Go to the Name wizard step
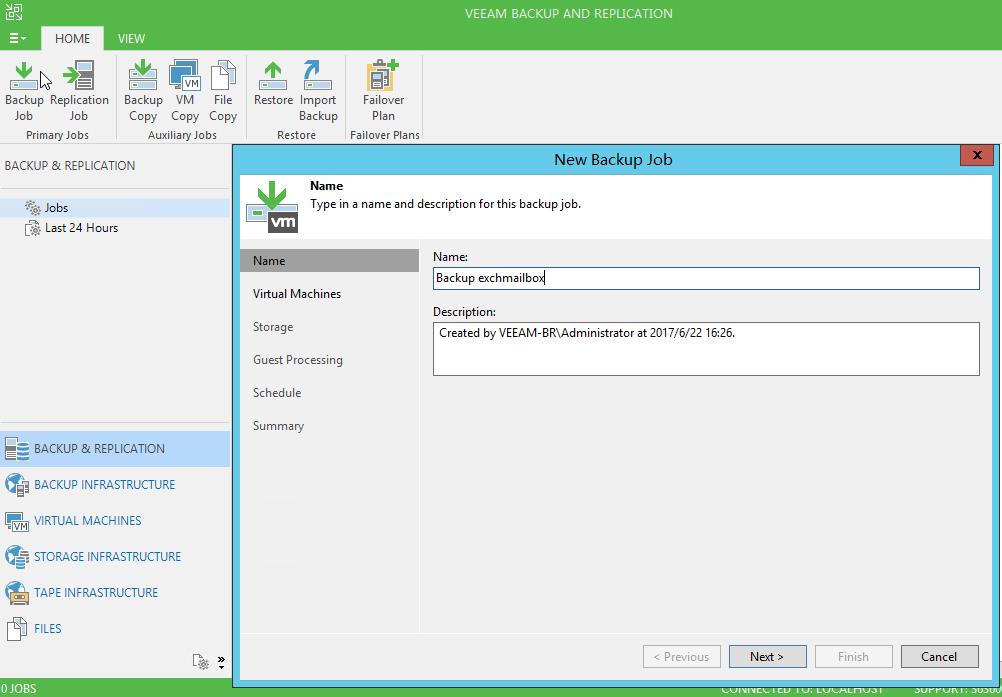This screenshot has height=697, width=1002. click(x=329, y=261)
